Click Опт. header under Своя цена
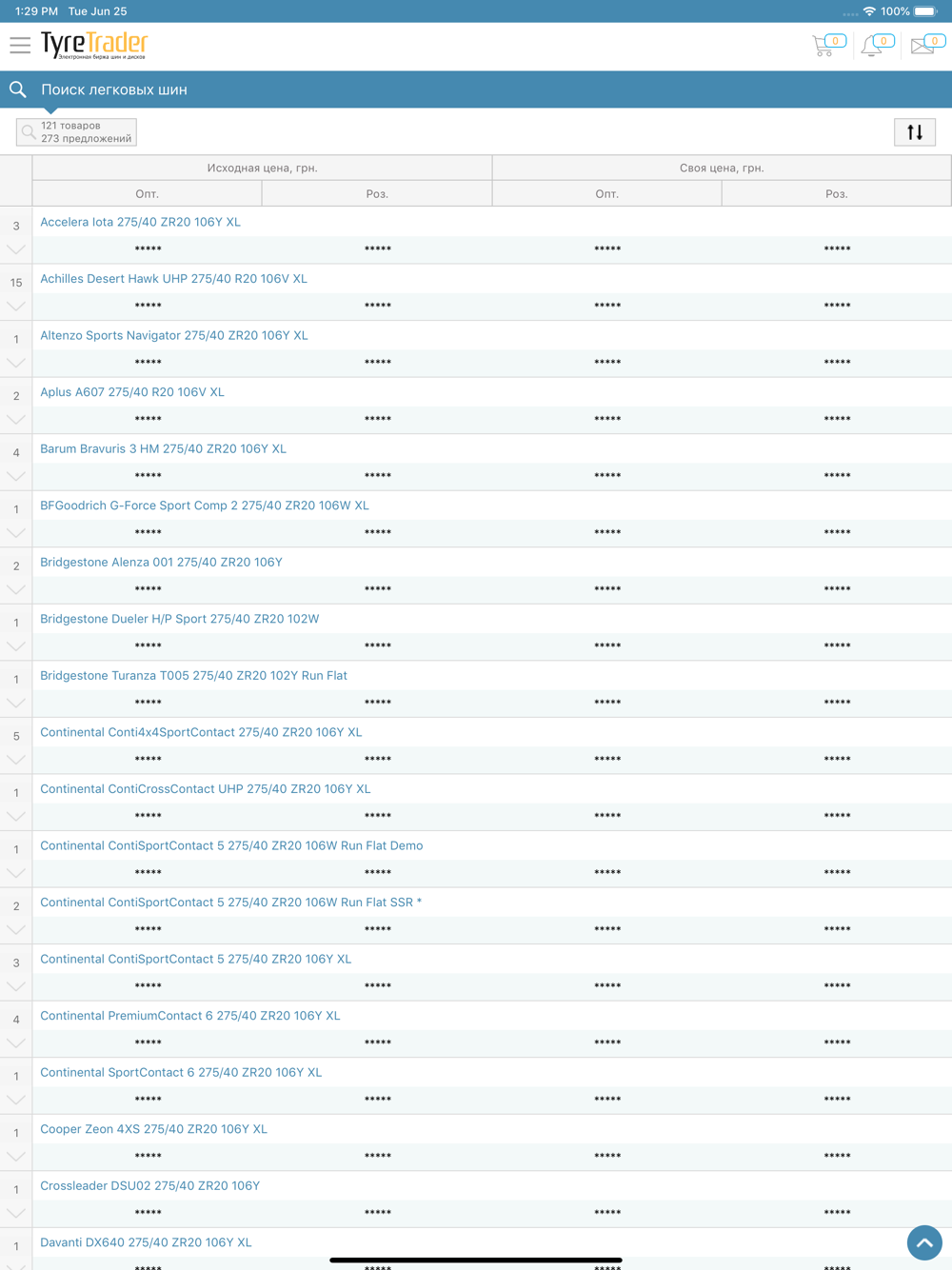This screenshot has width=952, height=1270. tap(607, 193)
